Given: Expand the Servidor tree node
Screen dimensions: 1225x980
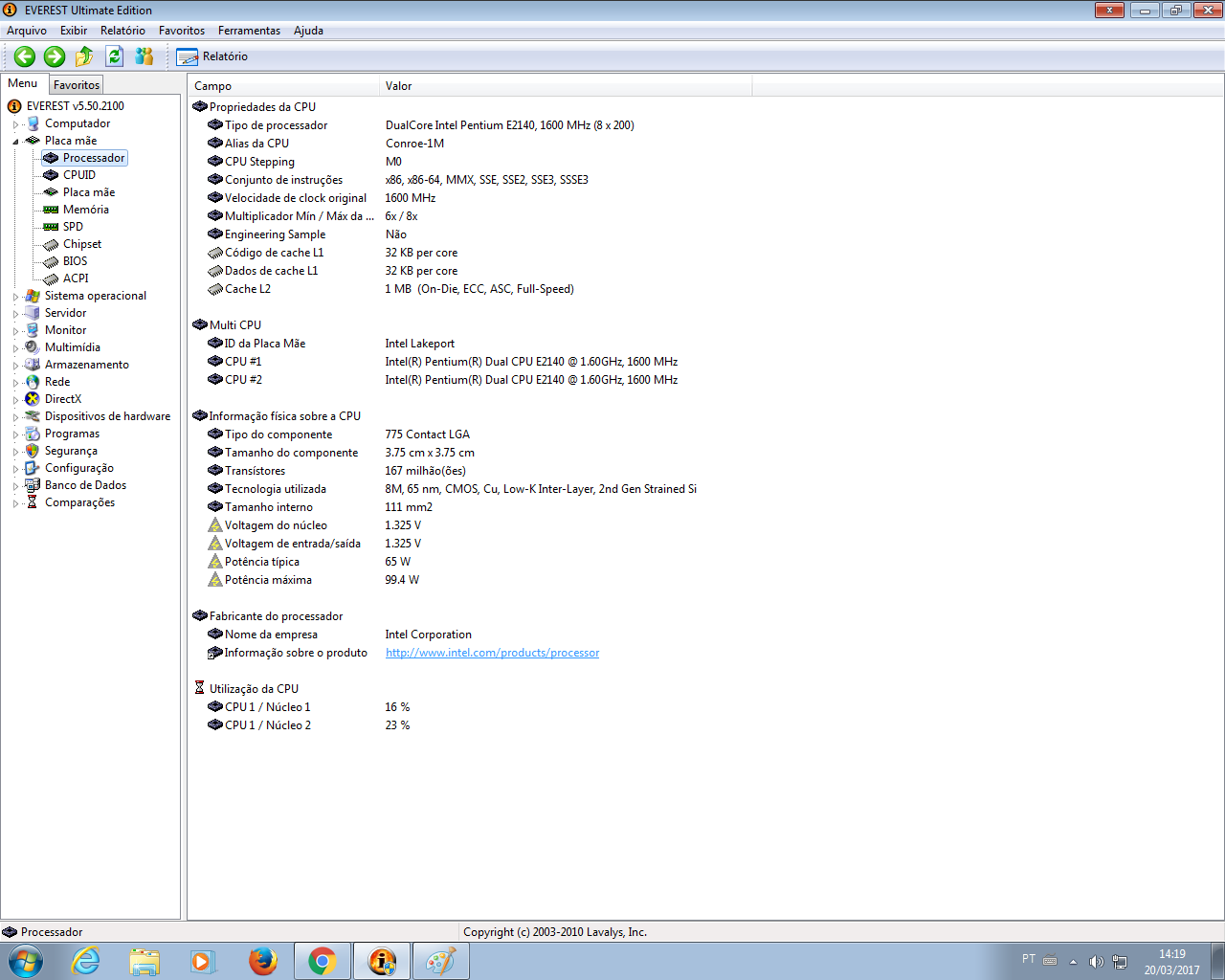Looking at the screenshot, I should pos(15,314).
